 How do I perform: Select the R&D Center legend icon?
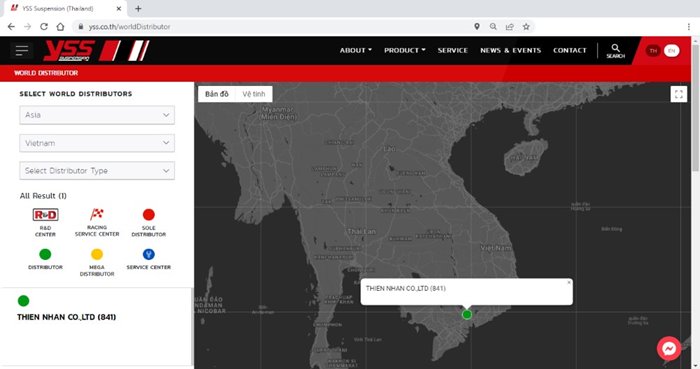[46, 215]
